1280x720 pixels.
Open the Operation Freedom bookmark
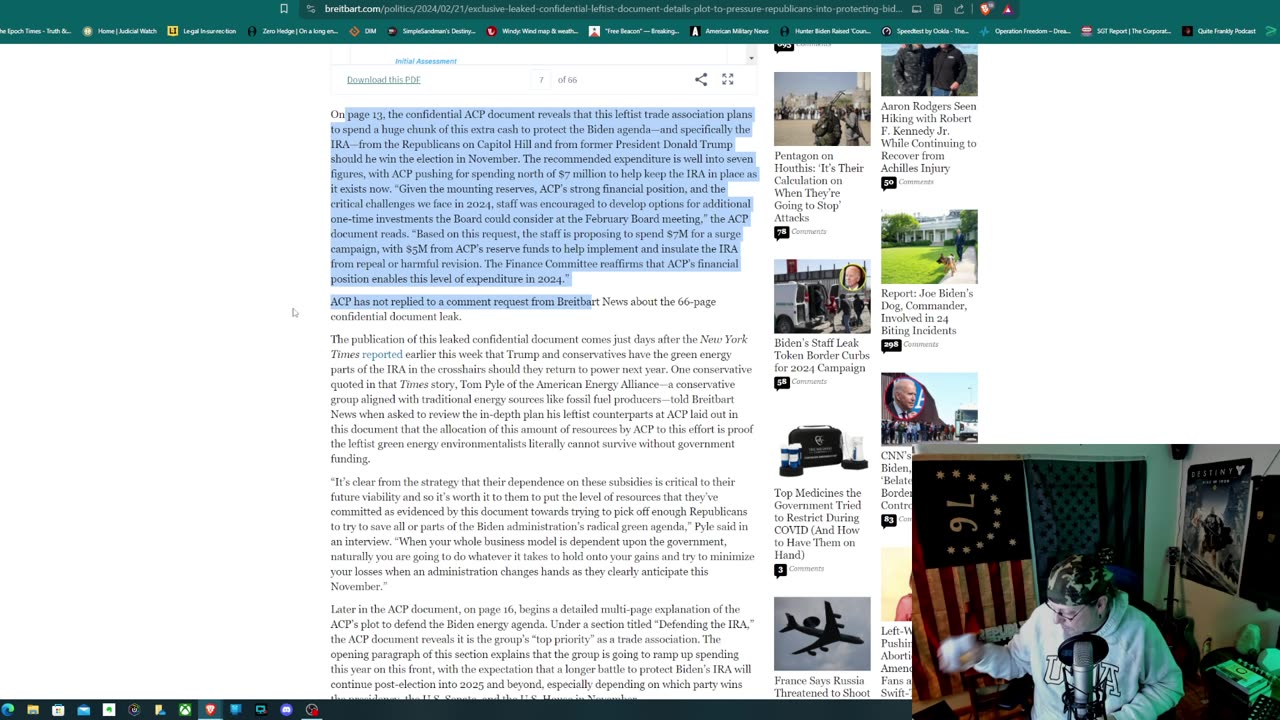tap(1026, 31)
